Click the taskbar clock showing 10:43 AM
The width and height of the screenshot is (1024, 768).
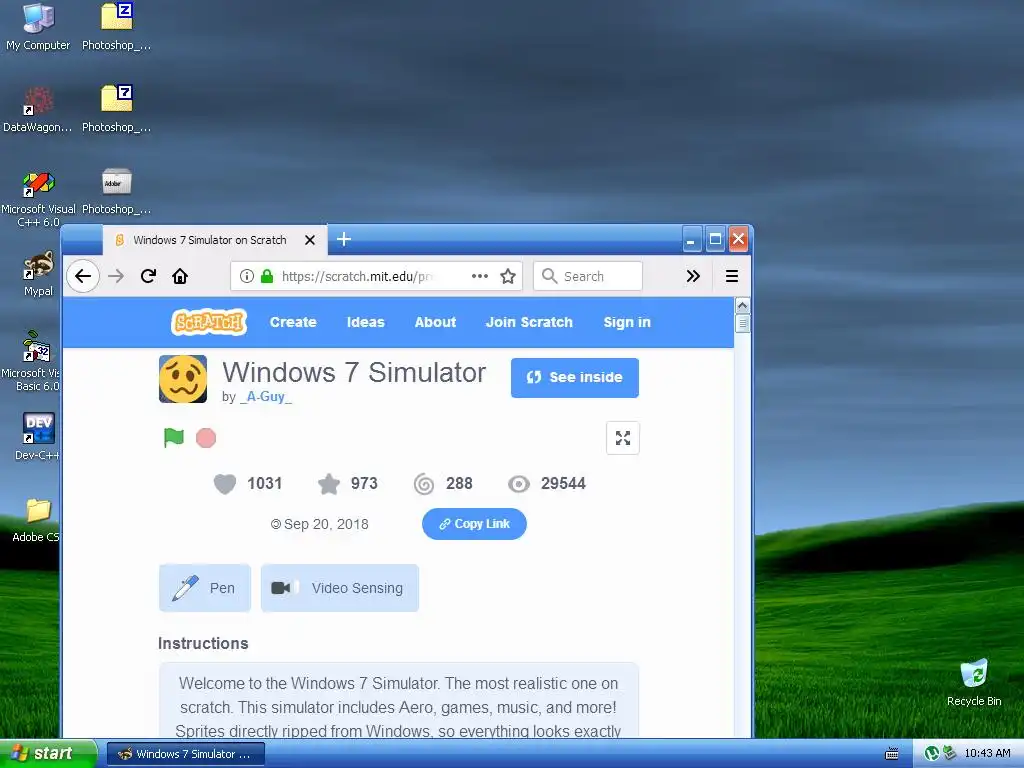(x=987, y=753)
